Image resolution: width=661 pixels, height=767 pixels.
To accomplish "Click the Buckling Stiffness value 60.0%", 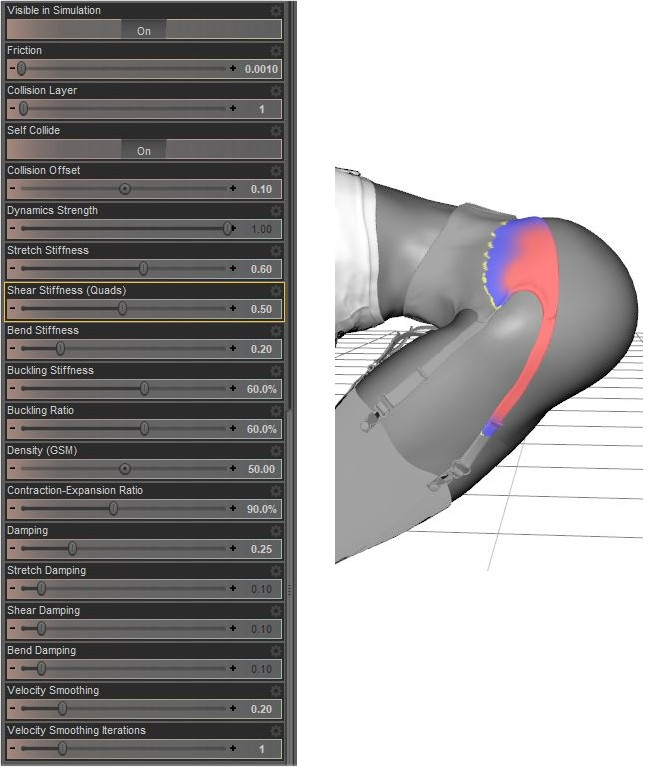I will click(261, 389).
